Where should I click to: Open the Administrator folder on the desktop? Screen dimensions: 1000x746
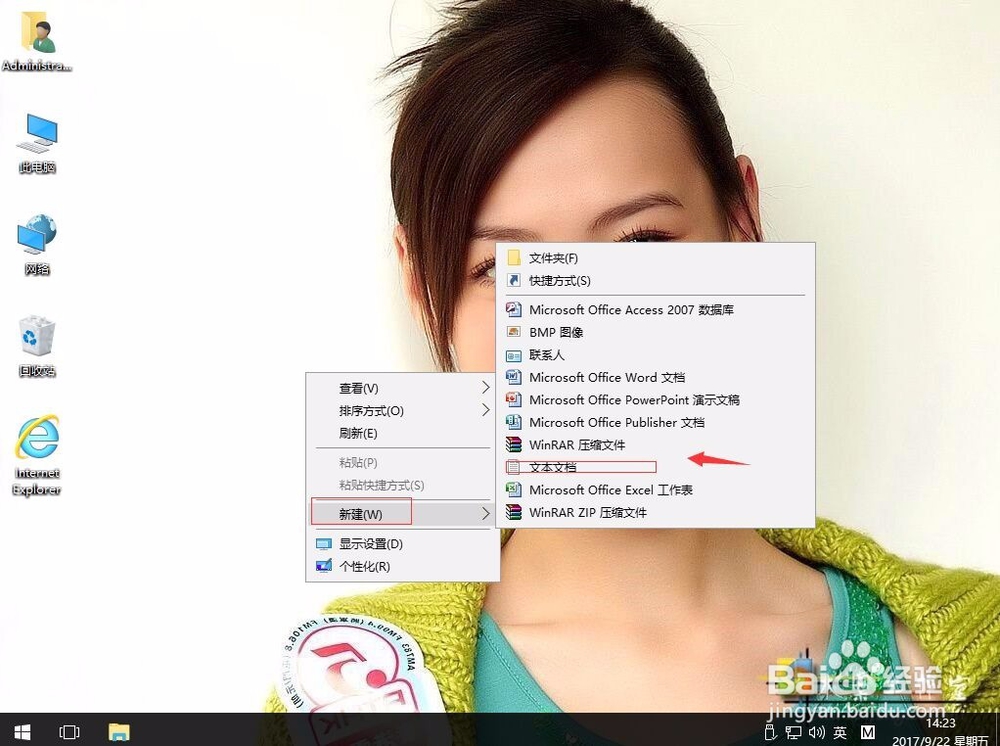36,40
